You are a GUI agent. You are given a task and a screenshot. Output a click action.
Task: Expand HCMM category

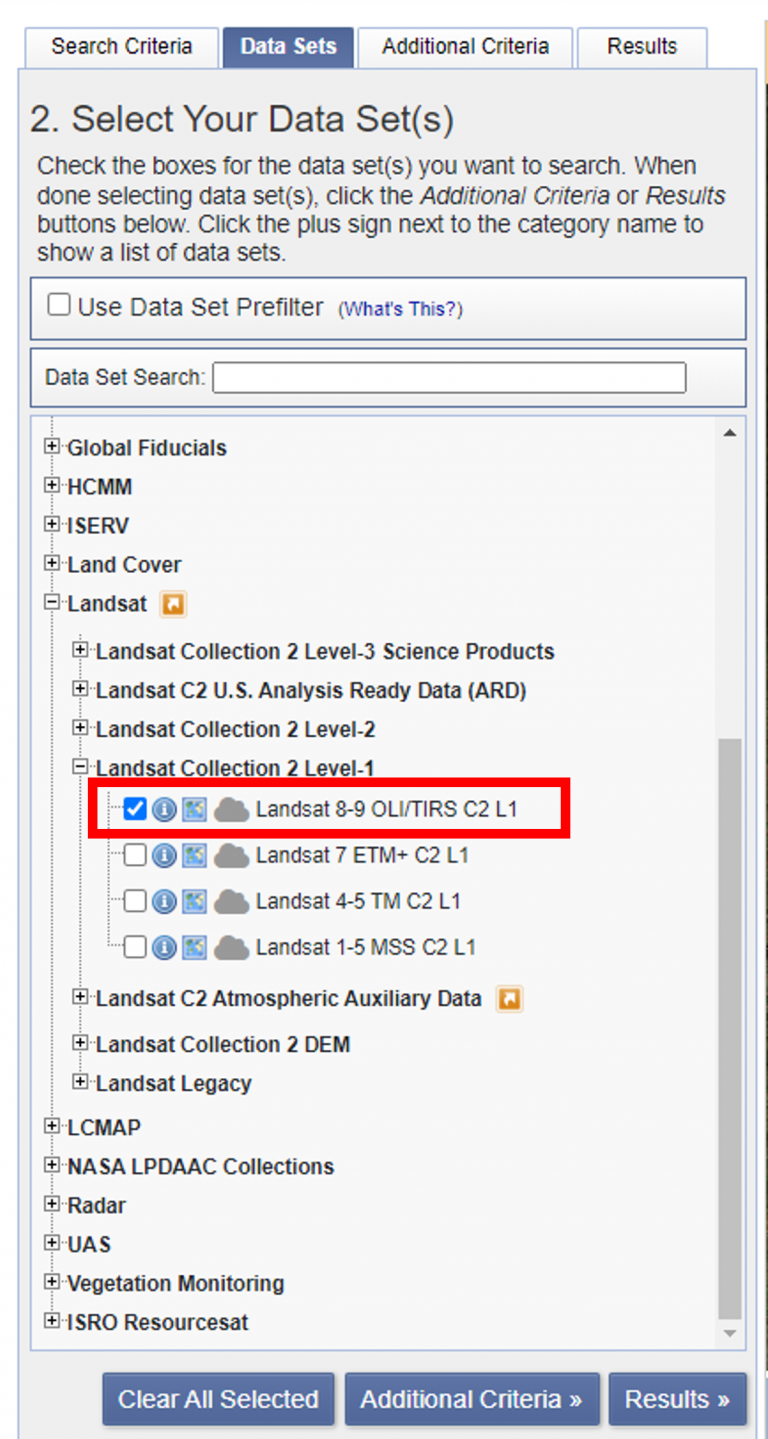[x=52, y=486]
